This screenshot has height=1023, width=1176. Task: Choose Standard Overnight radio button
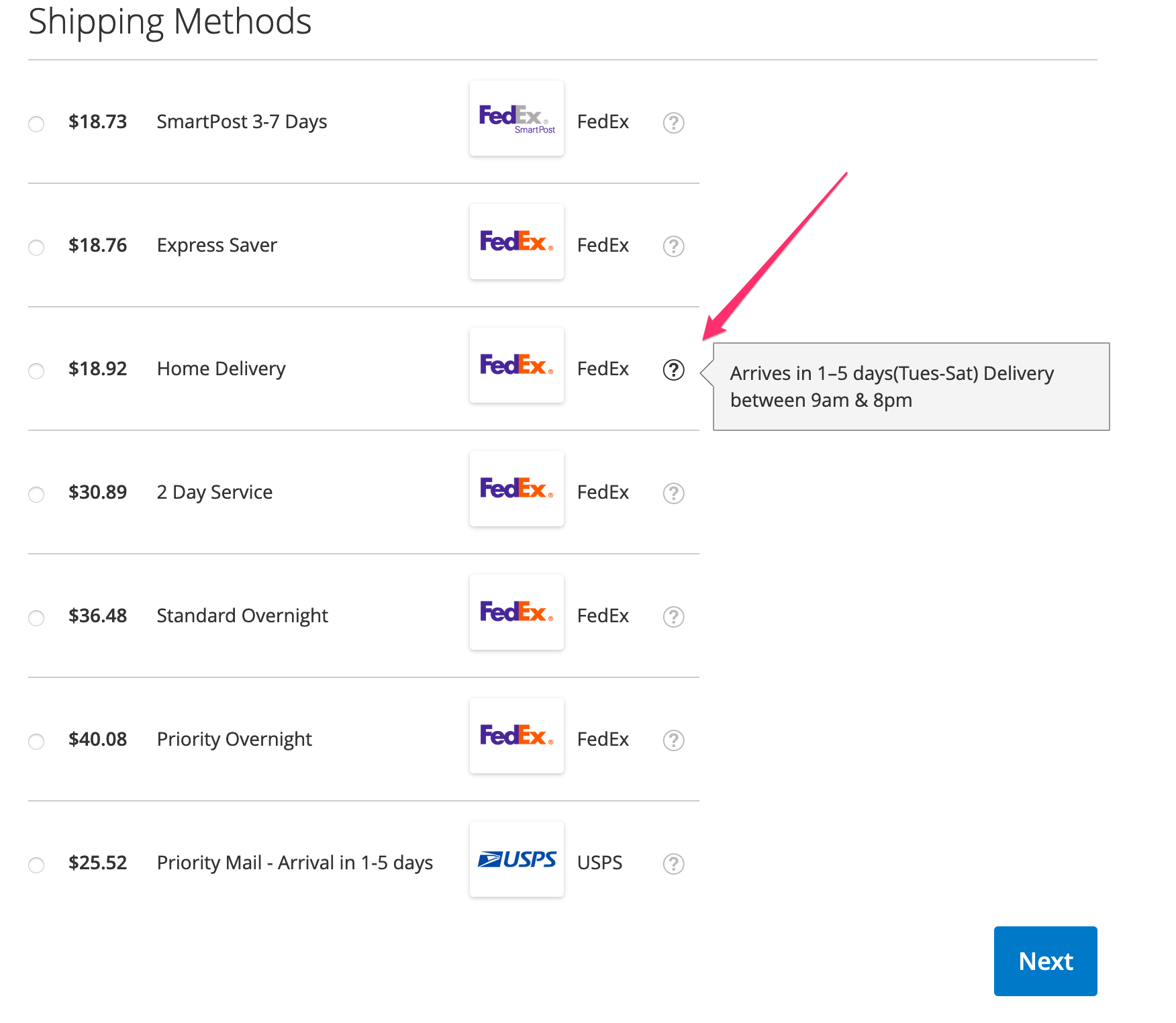click(x=36, y=618)
